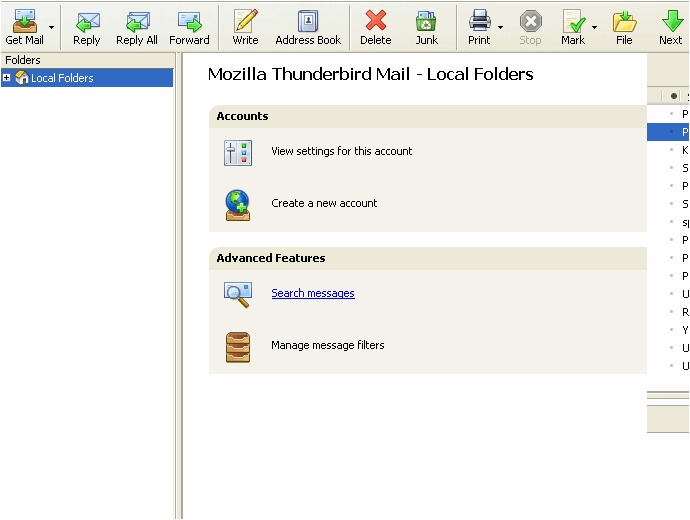Image resolution: width=690 pixels, height=520 pixels.
Task: Open View settings for this account
Action: [x=341, y=151]
